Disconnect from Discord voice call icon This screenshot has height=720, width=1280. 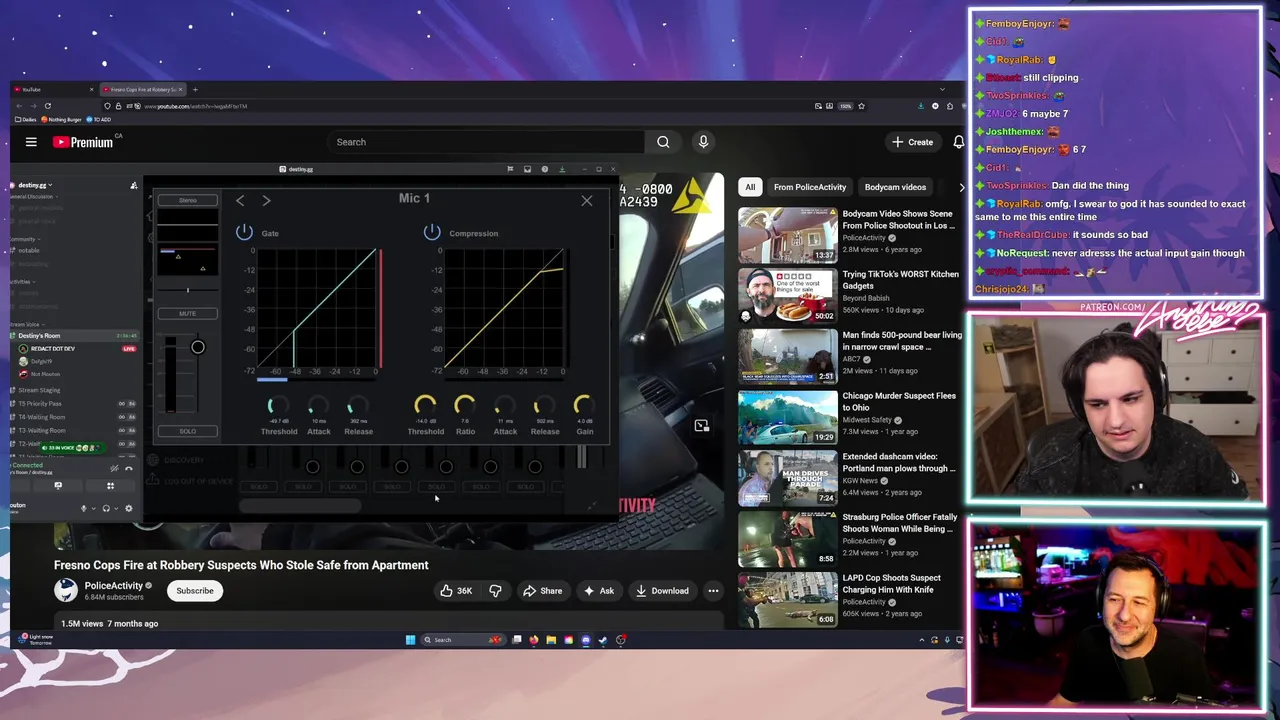click(x=128, y=469)
